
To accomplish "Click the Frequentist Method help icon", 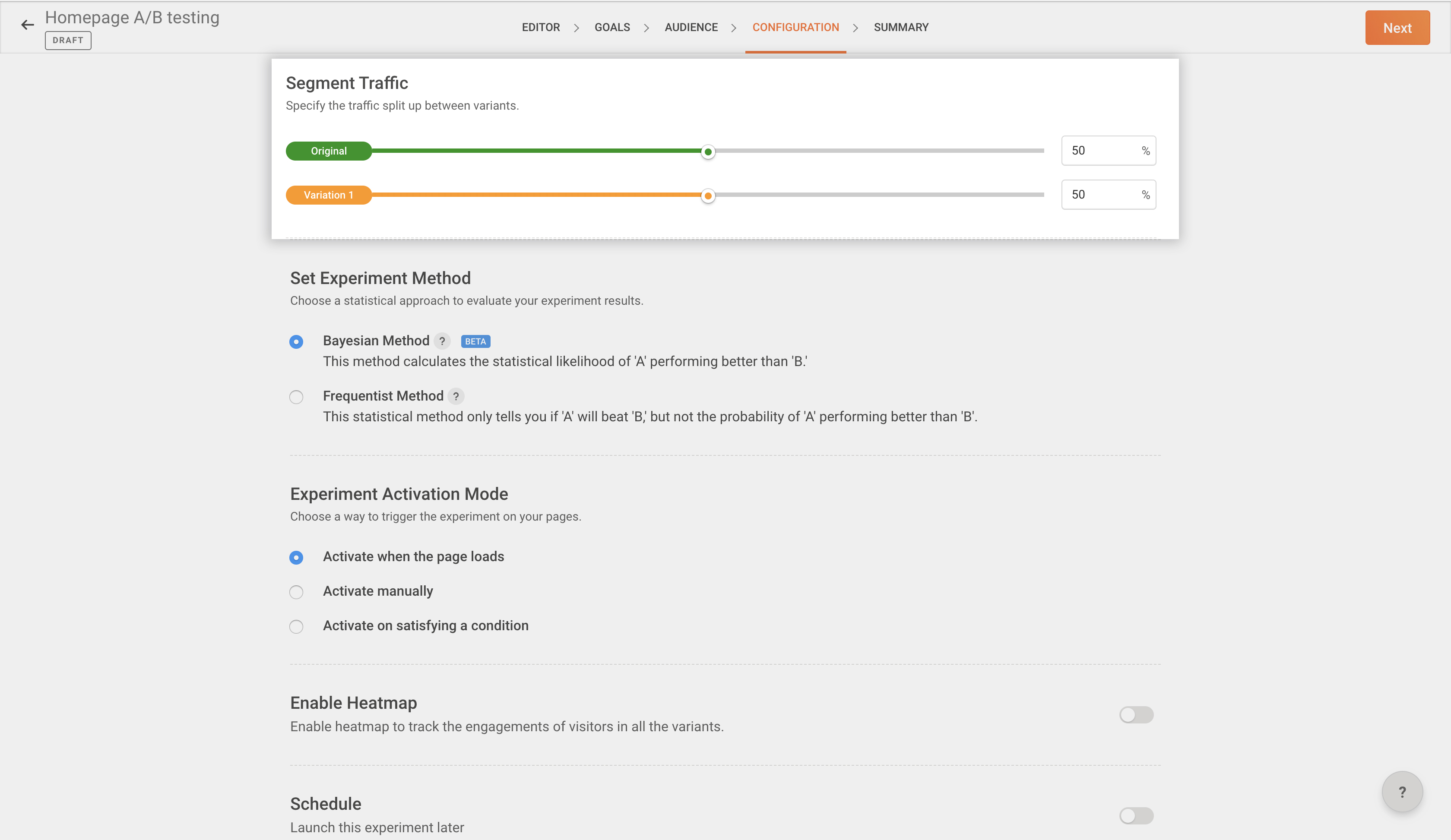I will [456, 396].
